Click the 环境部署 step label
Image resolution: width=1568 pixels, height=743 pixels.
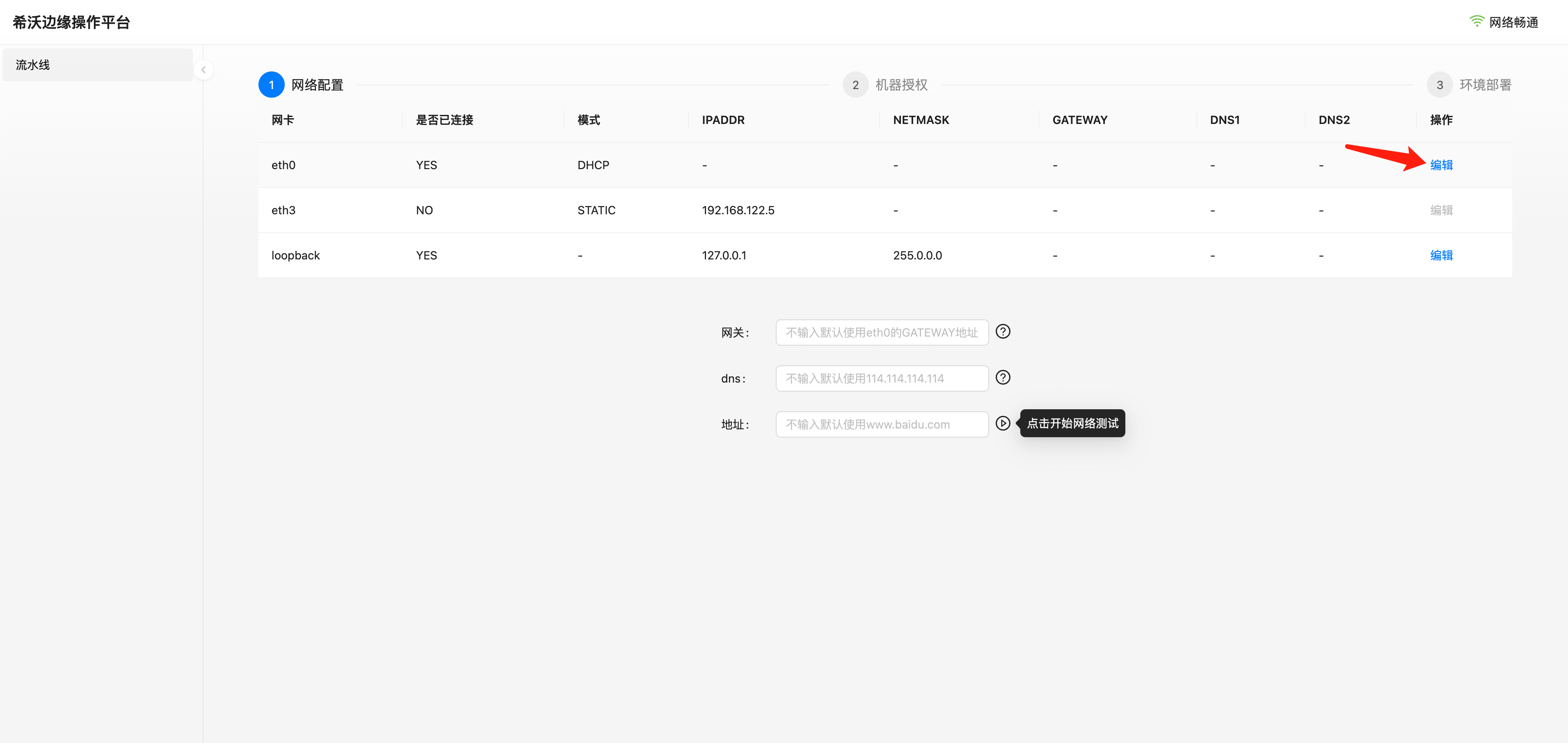1485,85
